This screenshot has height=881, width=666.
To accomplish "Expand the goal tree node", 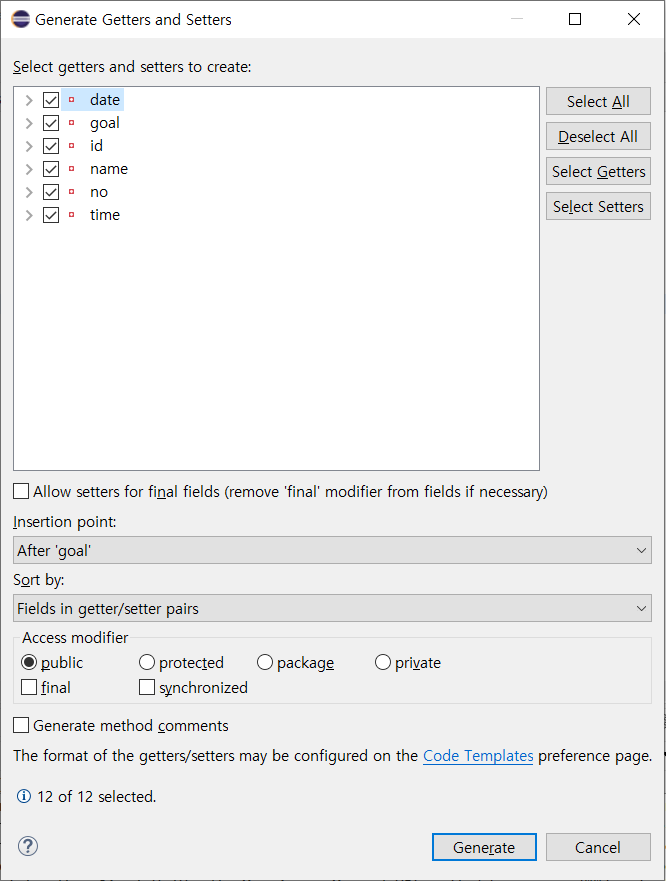I will point(29,123).
